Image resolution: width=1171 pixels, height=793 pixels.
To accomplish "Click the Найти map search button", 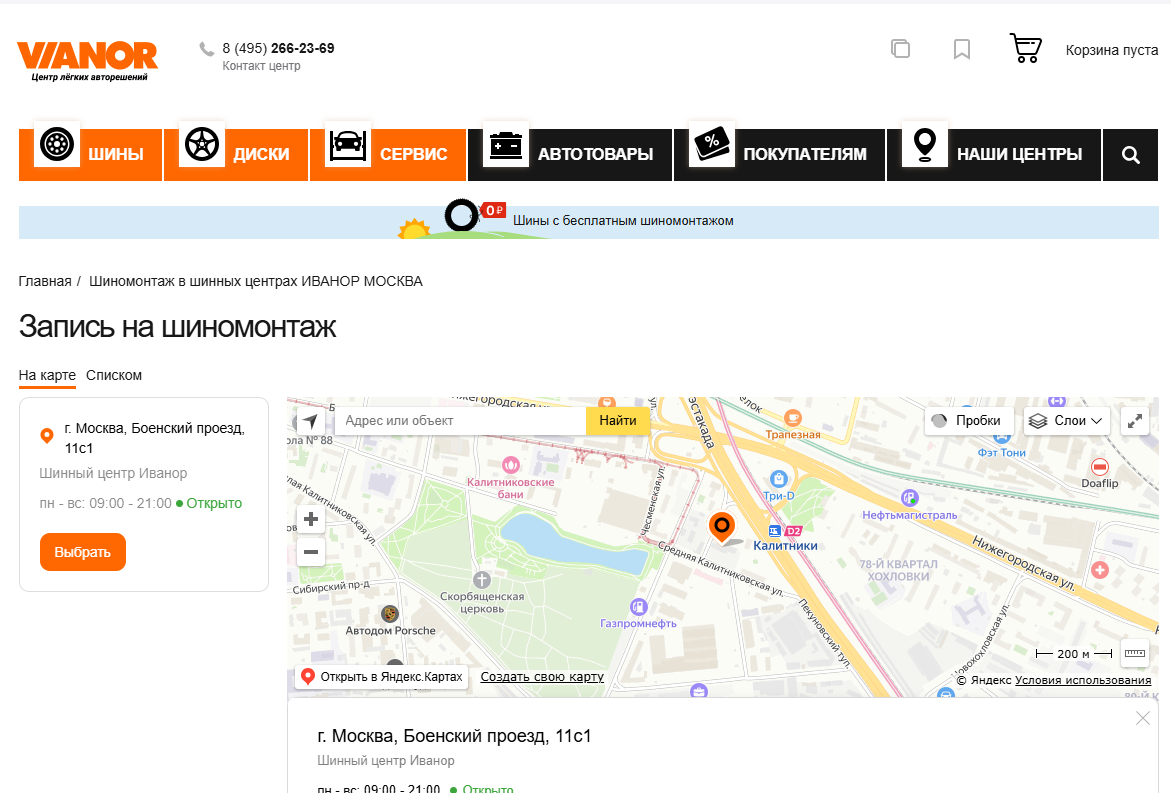I will [618, 421].
